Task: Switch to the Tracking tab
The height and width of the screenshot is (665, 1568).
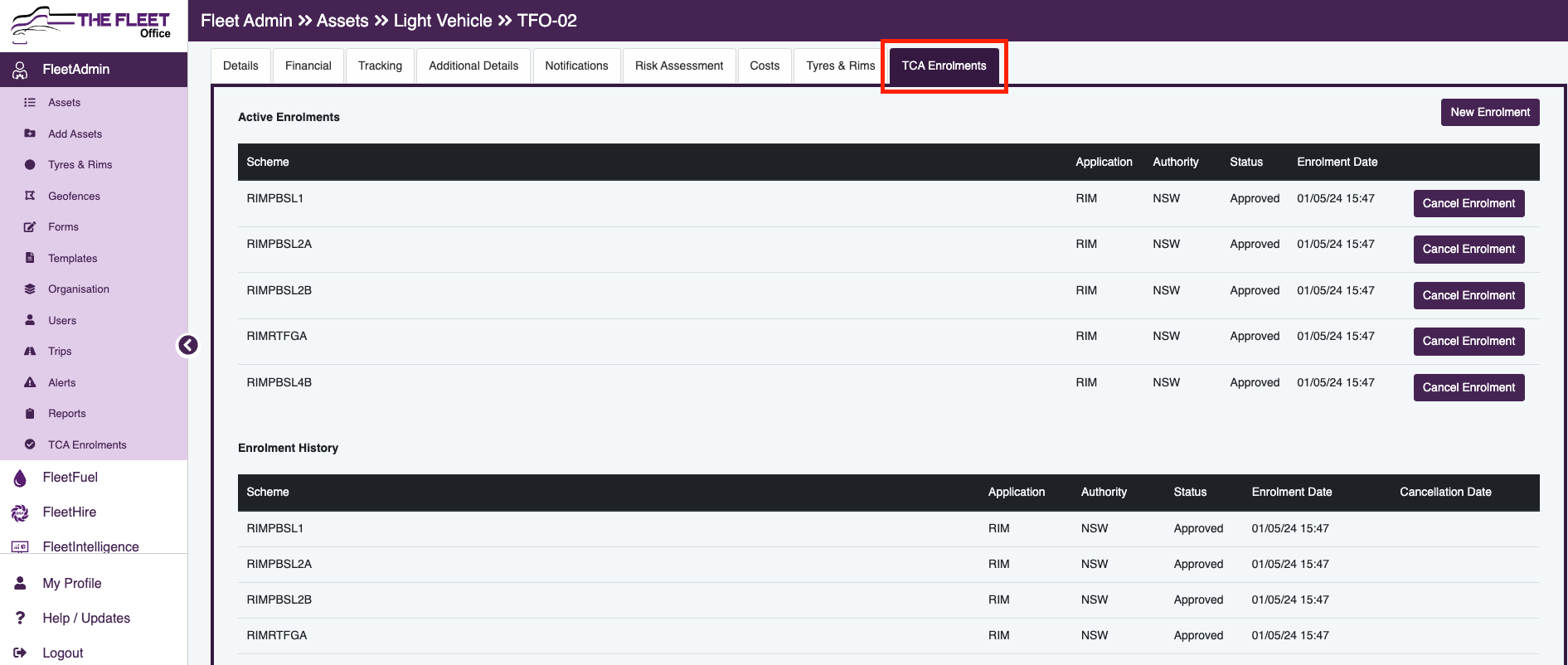Action: [x=380, y=66]
